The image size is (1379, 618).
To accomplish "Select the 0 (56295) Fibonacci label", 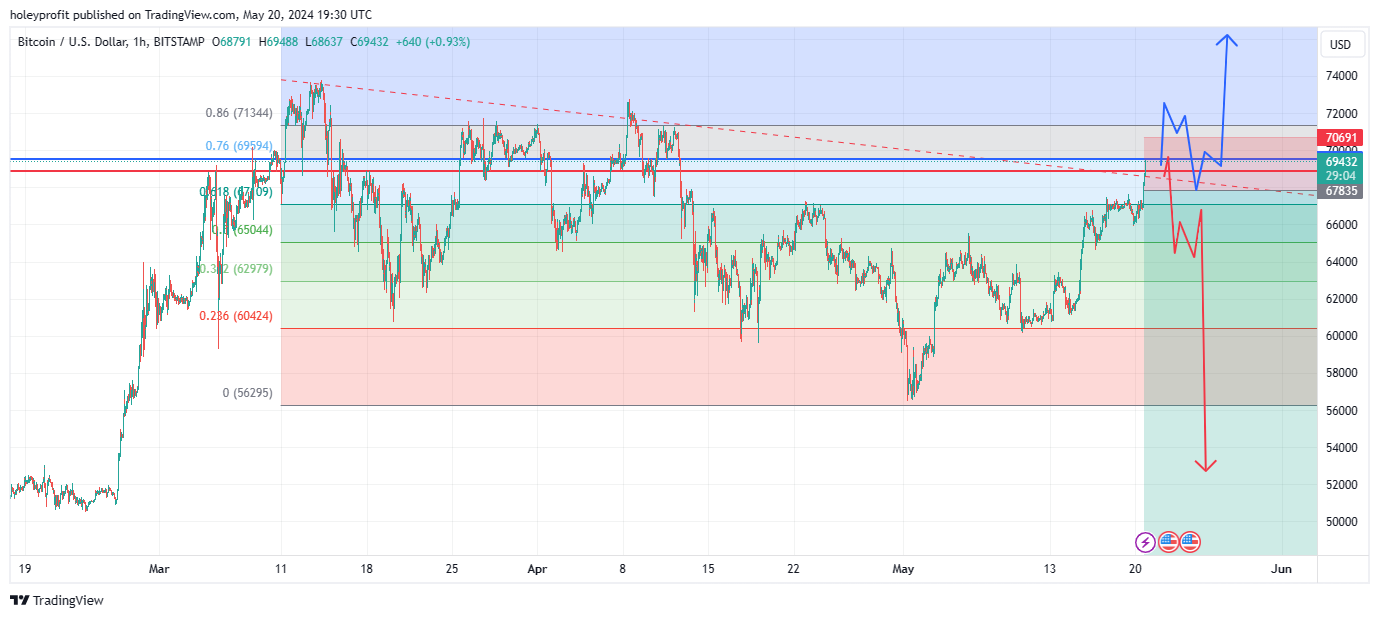I will pos(247,393).
